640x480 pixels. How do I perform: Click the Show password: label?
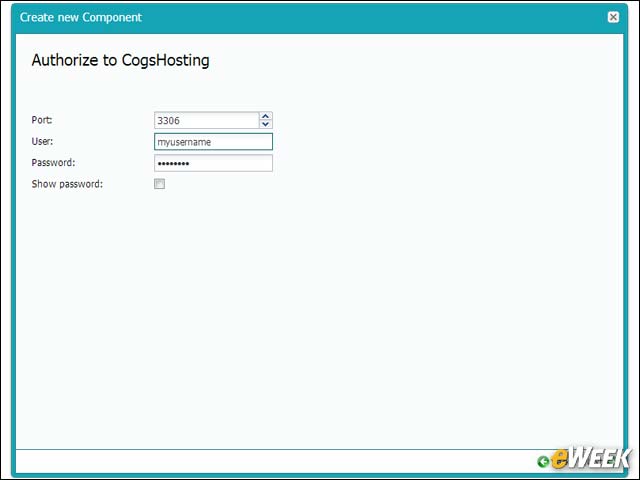pos(67,184)
